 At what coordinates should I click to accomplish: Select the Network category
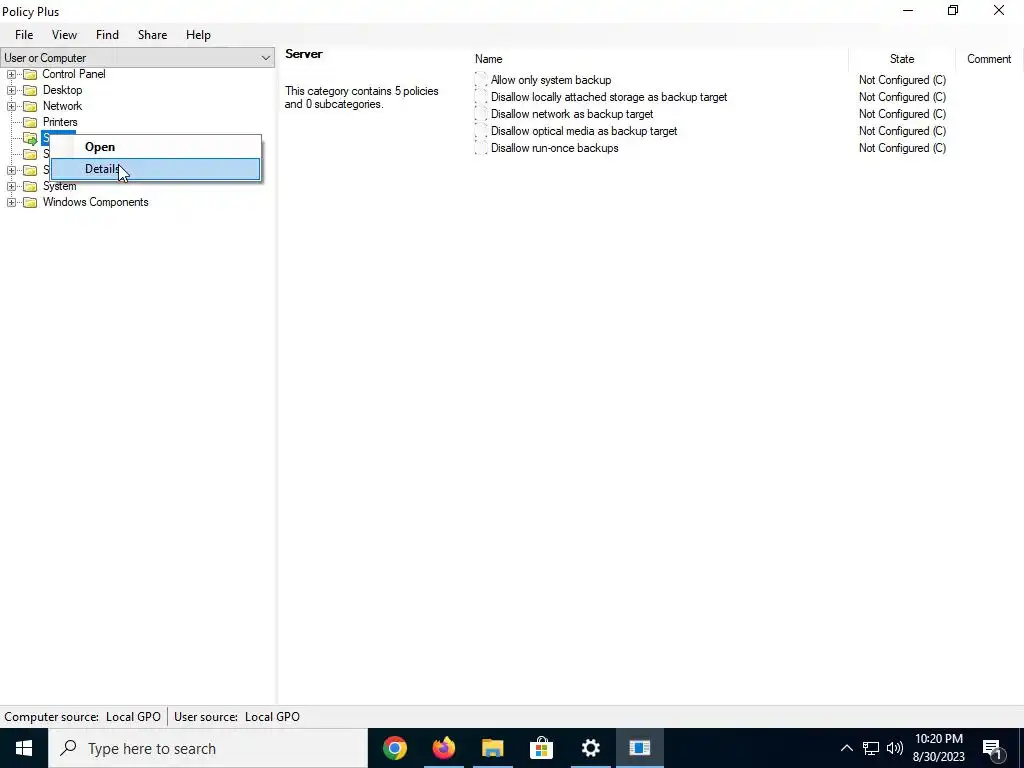pyautogui.click(x=62, y=106)
